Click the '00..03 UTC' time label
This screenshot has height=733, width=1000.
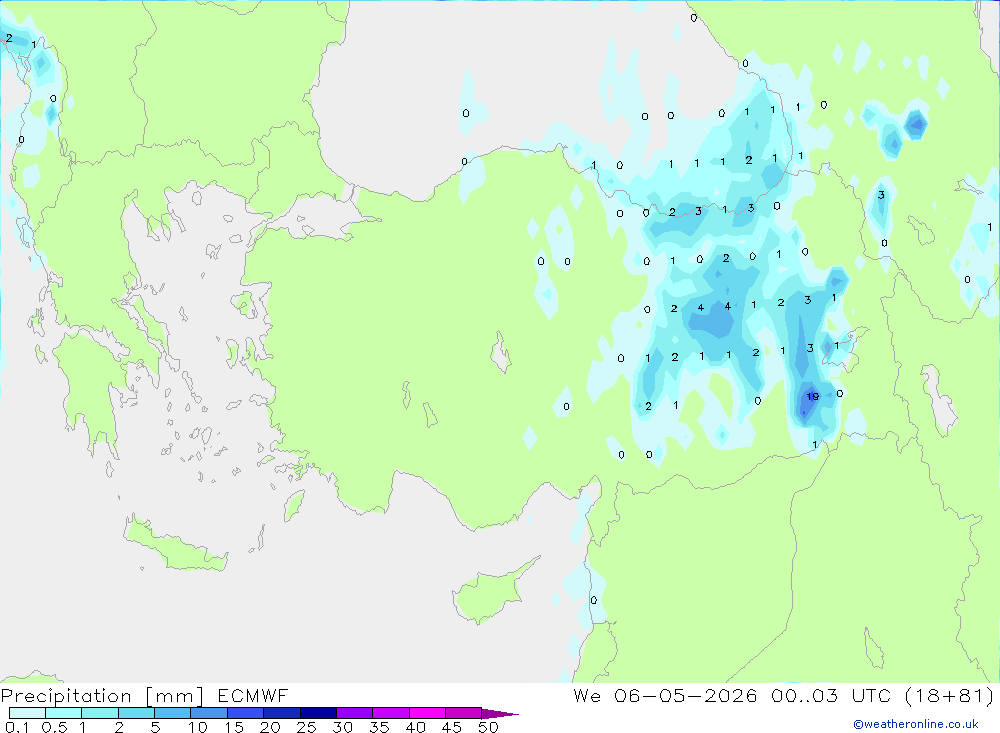(x=831, y=696)
